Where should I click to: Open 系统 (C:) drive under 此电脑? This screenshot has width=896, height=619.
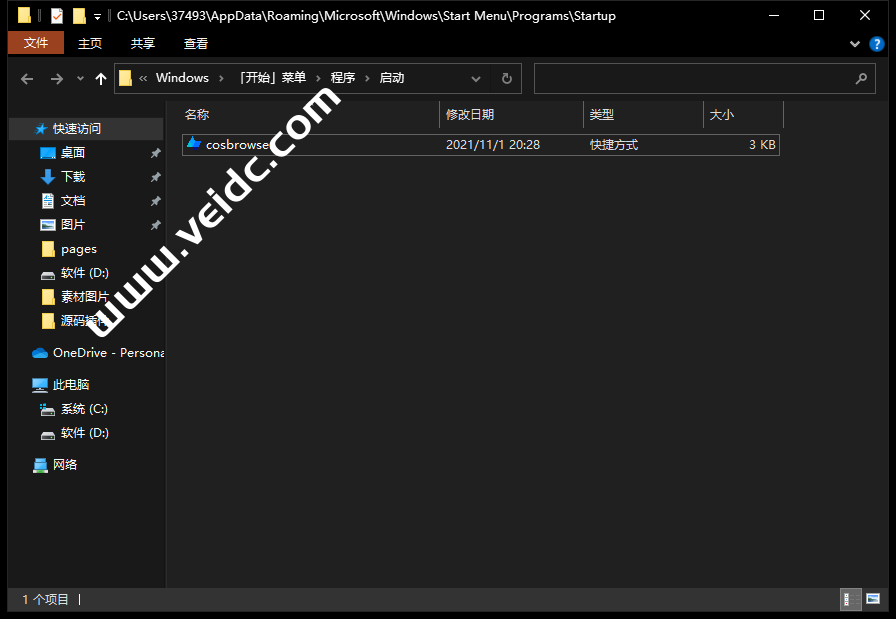[86, 409]
